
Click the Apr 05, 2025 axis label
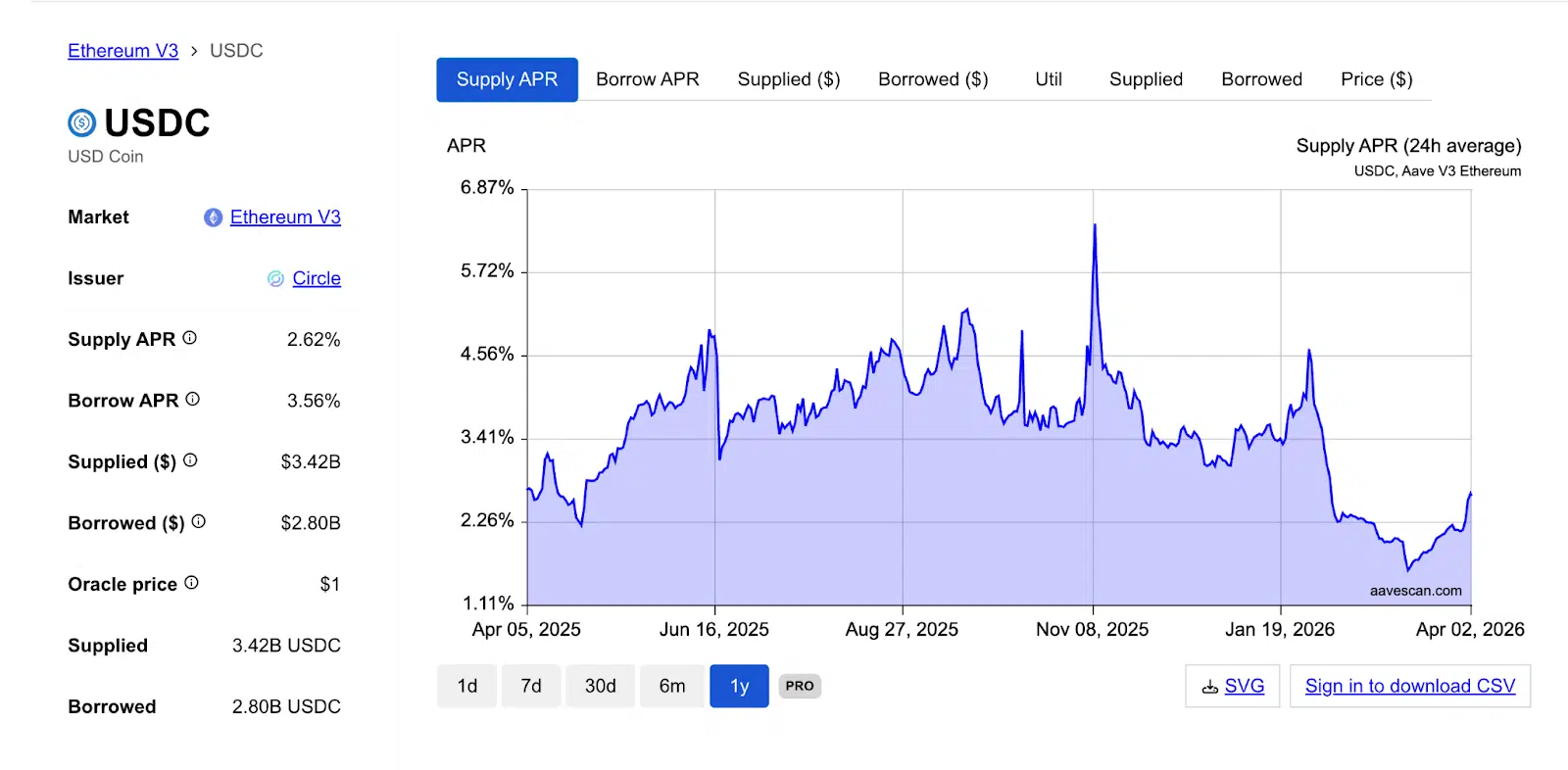click(x=526, y=630)
